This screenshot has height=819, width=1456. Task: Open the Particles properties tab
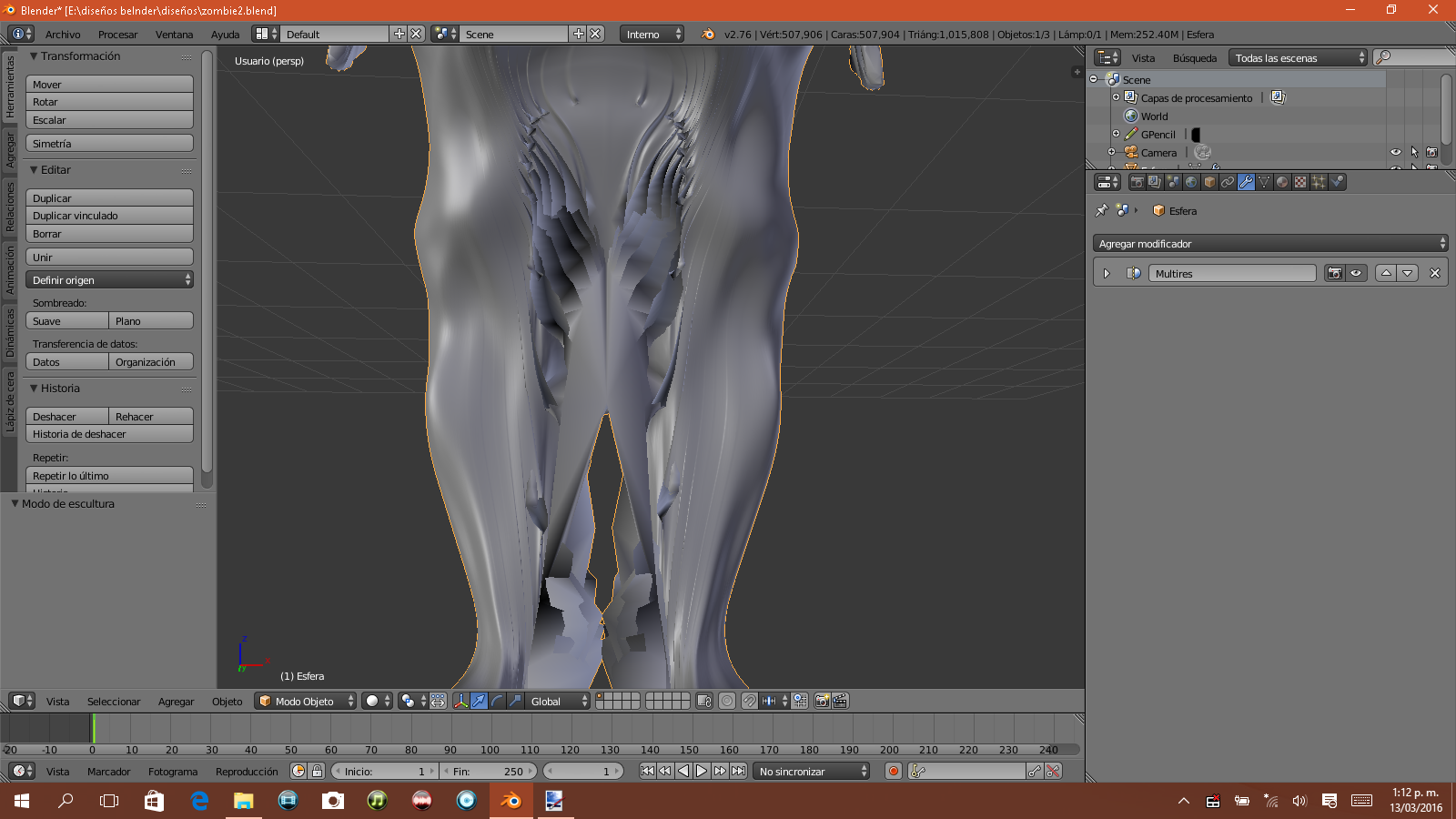[1319, 182]
